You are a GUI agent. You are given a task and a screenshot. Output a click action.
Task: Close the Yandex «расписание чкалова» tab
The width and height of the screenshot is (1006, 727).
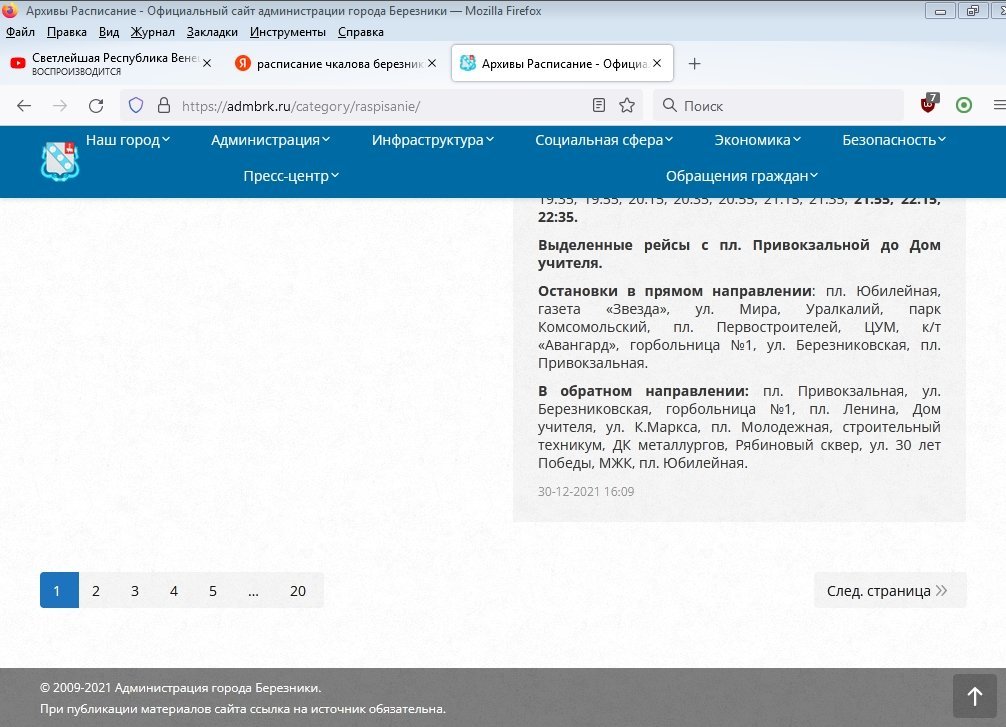point(432,63)
